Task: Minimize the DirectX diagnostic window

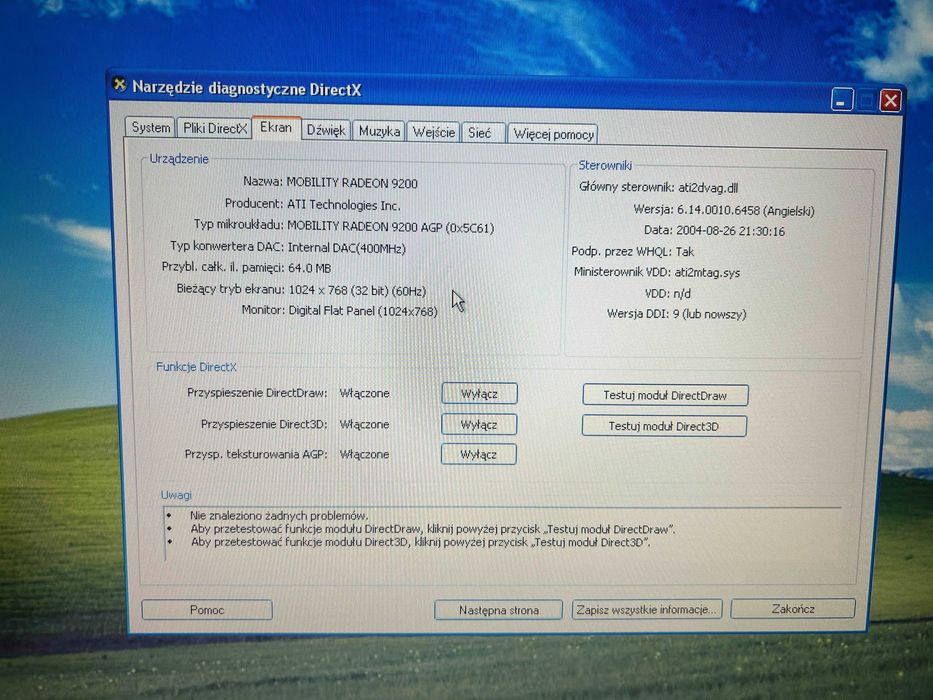Action: [842, 99]
